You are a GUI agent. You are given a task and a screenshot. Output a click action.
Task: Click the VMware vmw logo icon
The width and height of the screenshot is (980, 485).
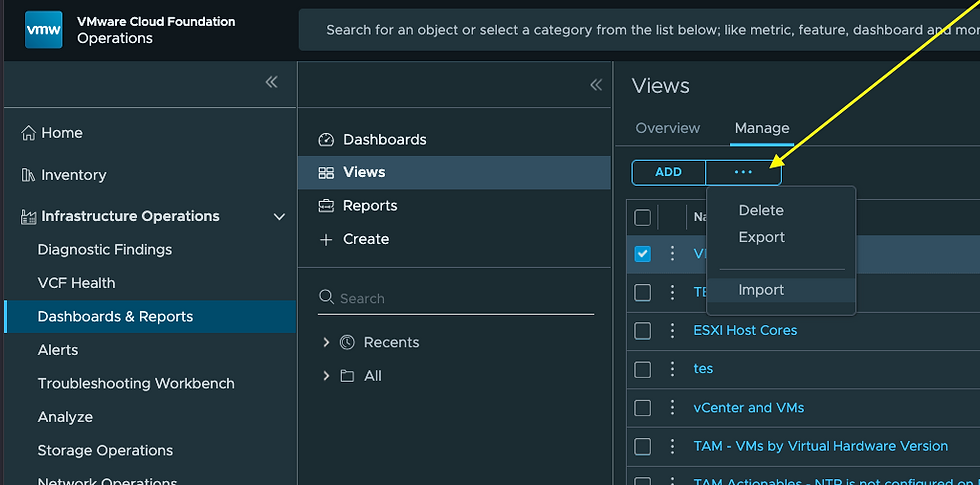[x=43, y=30]
